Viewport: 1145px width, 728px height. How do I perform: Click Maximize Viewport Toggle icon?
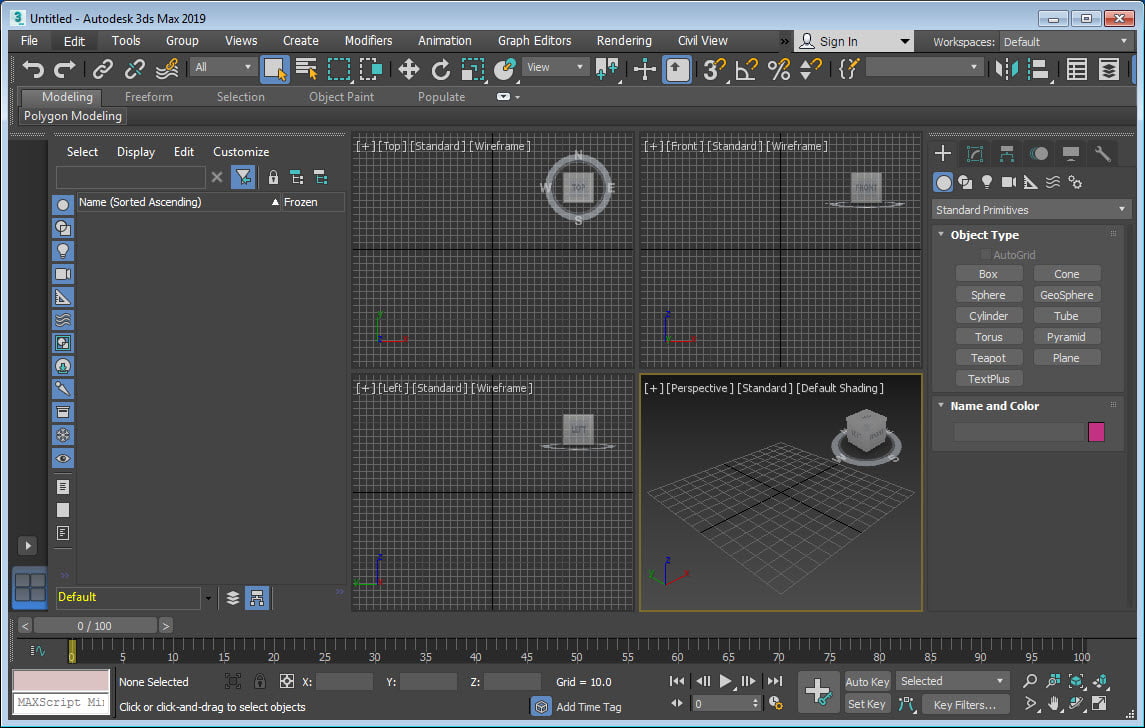(1099, 704)
